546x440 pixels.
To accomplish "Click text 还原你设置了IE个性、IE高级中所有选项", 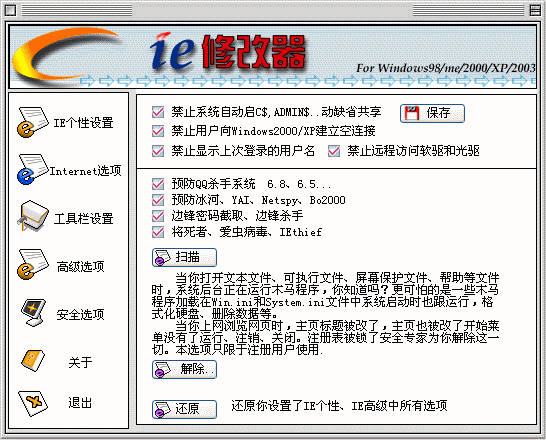I will click(339, 406).
